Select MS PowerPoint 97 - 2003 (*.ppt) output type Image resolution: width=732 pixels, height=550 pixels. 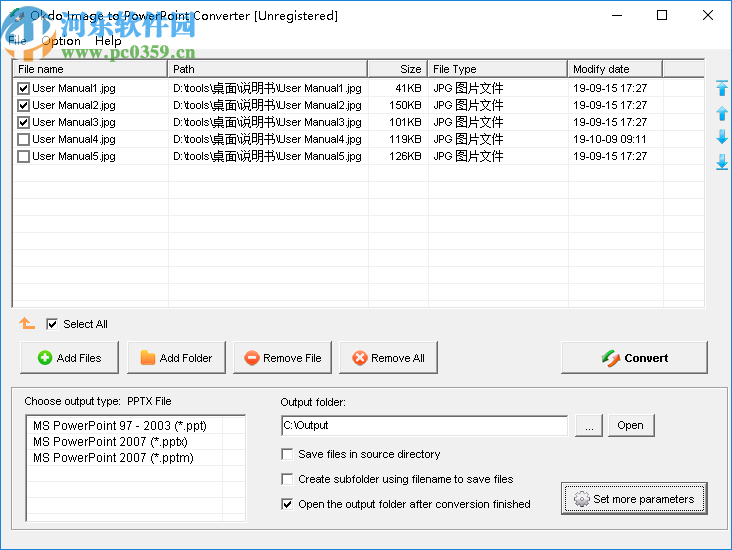coord(120,426)
